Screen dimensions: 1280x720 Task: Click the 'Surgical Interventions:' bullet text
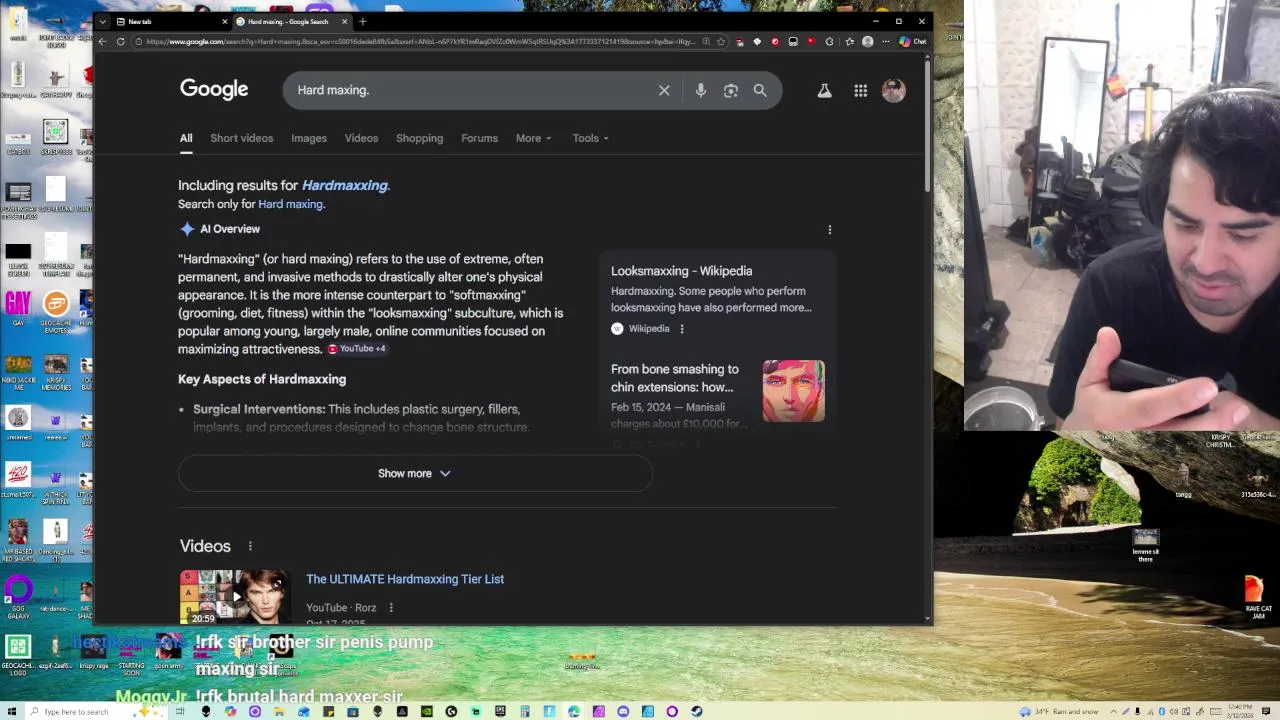(x=259, y=409)
